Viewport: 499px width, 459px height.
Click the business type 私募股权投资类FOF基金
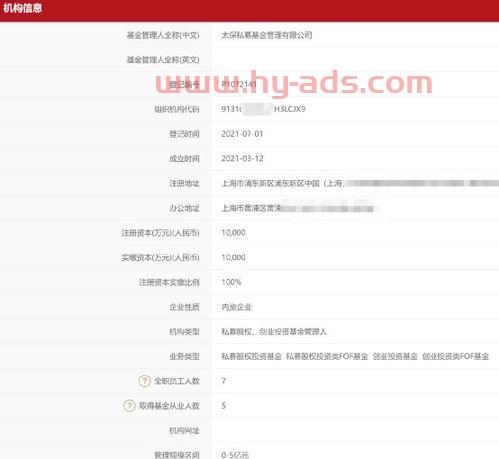pos(327,356)
